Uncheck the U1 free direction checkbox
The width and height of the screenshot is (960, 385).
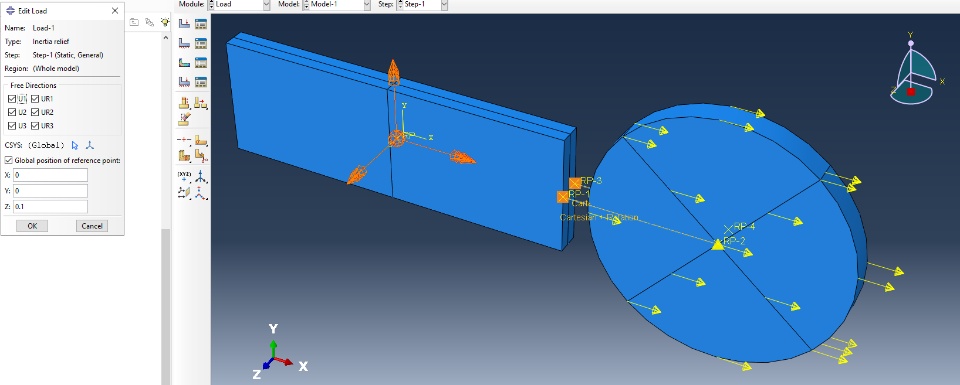12,99
